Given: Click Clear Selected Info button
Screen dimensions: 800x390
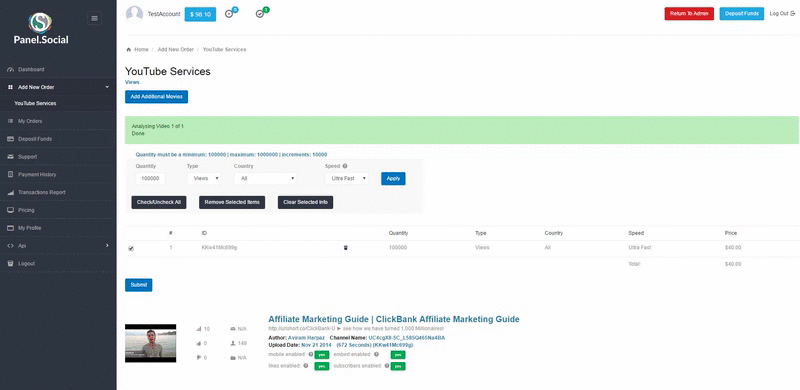Looking at the screenshot, I should point(306,203).
